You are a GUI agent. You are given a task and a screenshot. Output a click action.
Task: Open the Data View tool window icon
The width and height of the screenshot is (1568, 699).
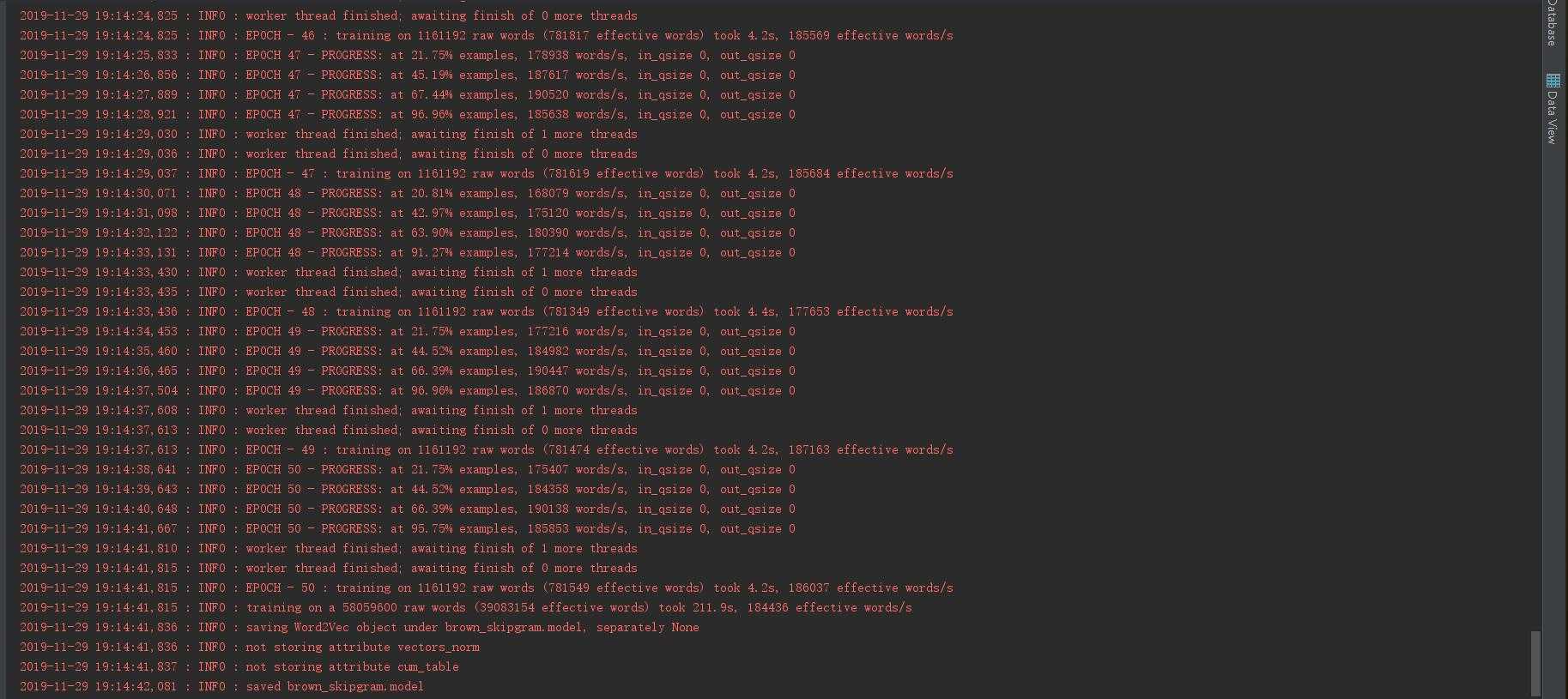click(1553, 81)
